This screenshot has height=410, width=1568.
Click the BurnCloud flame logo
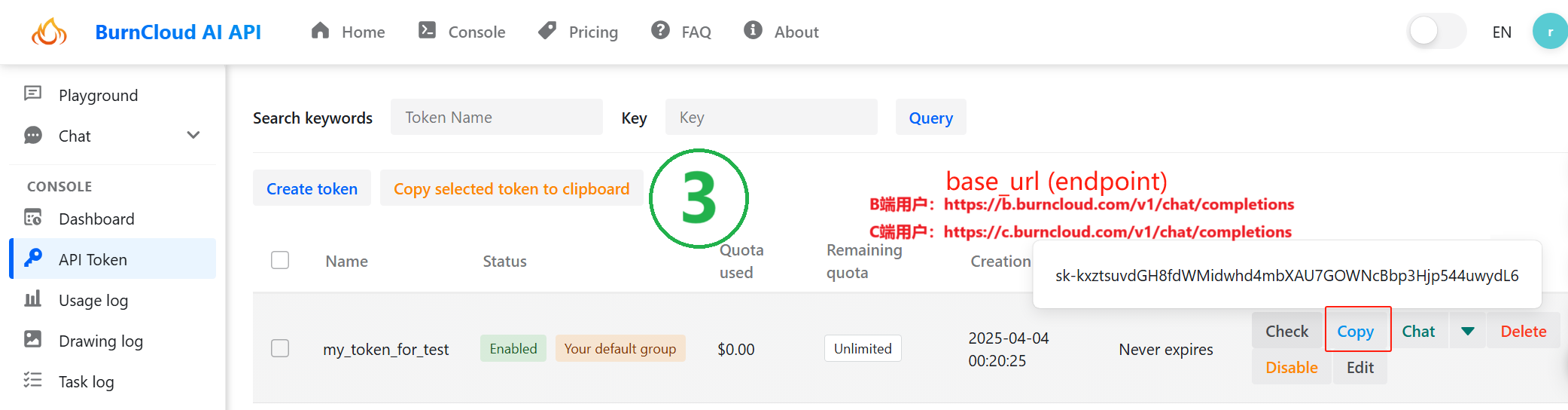pos(49,32)
